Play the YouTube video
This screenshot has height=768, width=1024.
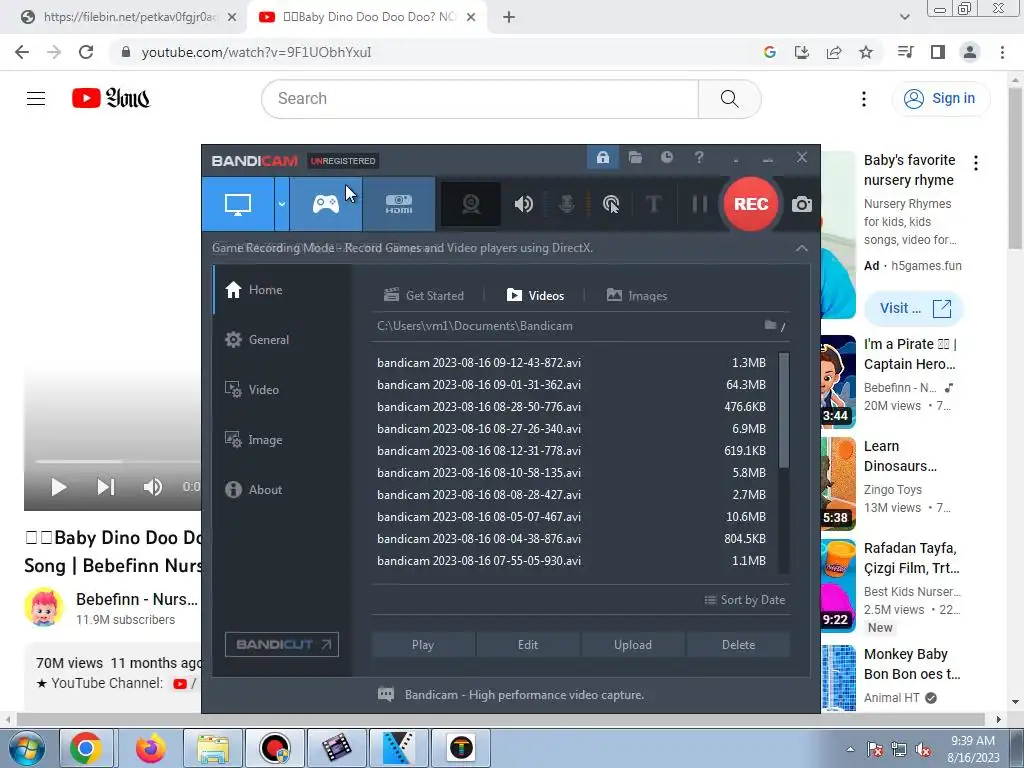click(59, 487)
